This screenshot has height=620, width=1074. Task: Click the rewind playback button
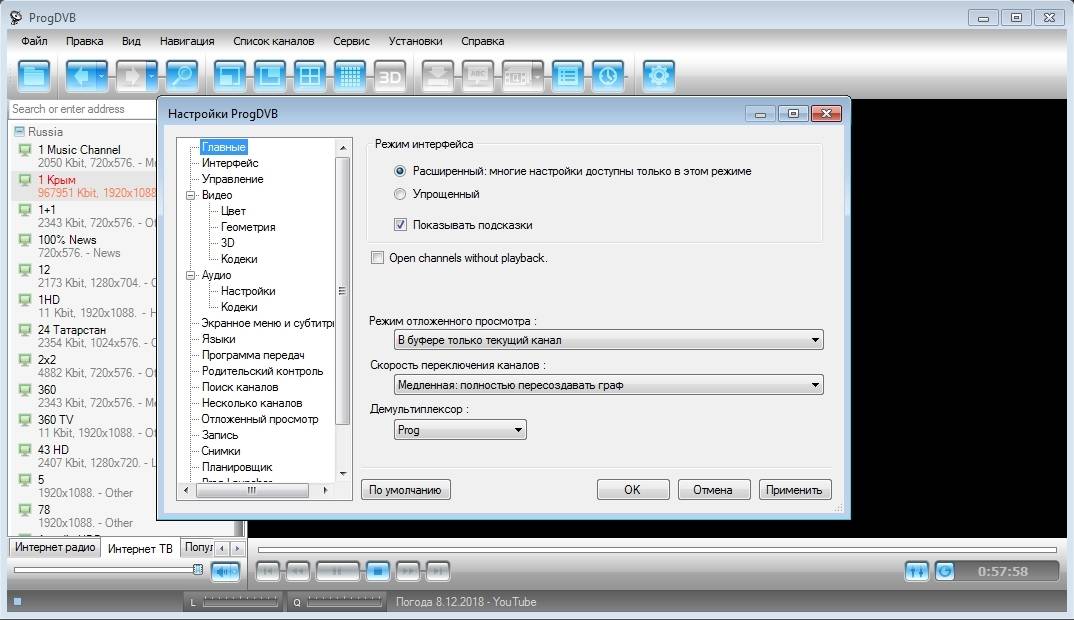pos(298,571)
